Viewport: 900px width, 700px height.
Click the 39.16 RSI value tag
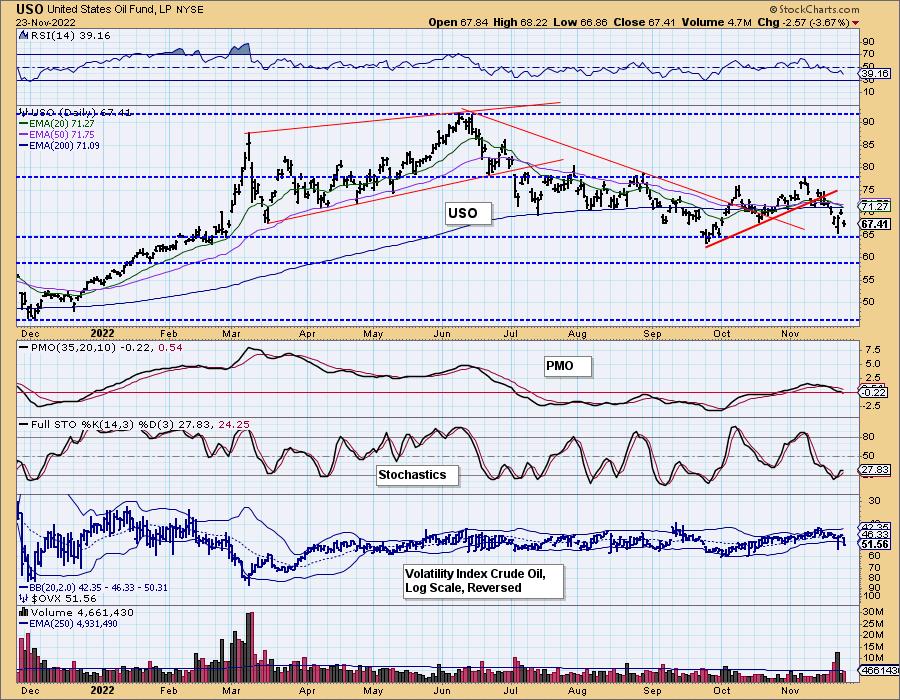pos(875,73)
